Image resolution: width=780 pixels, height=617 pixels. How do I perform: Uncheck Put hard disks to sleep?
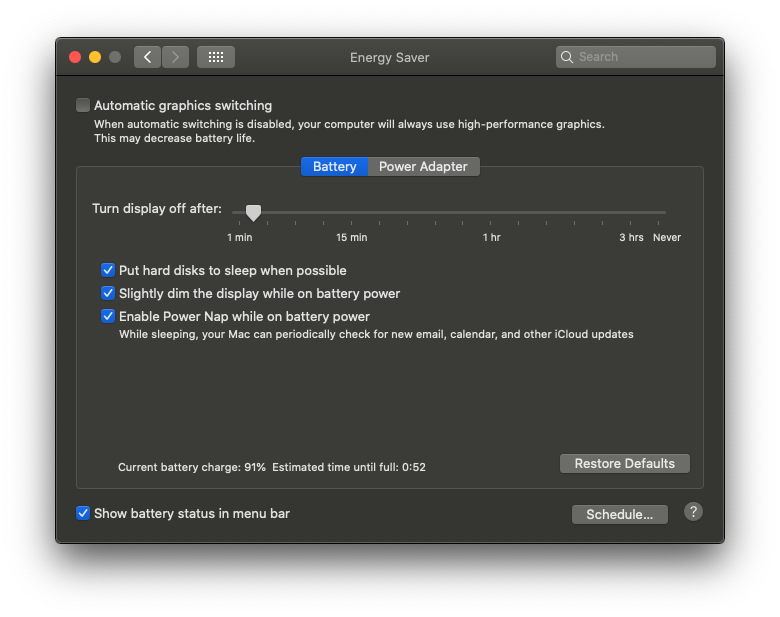[108, 270]
